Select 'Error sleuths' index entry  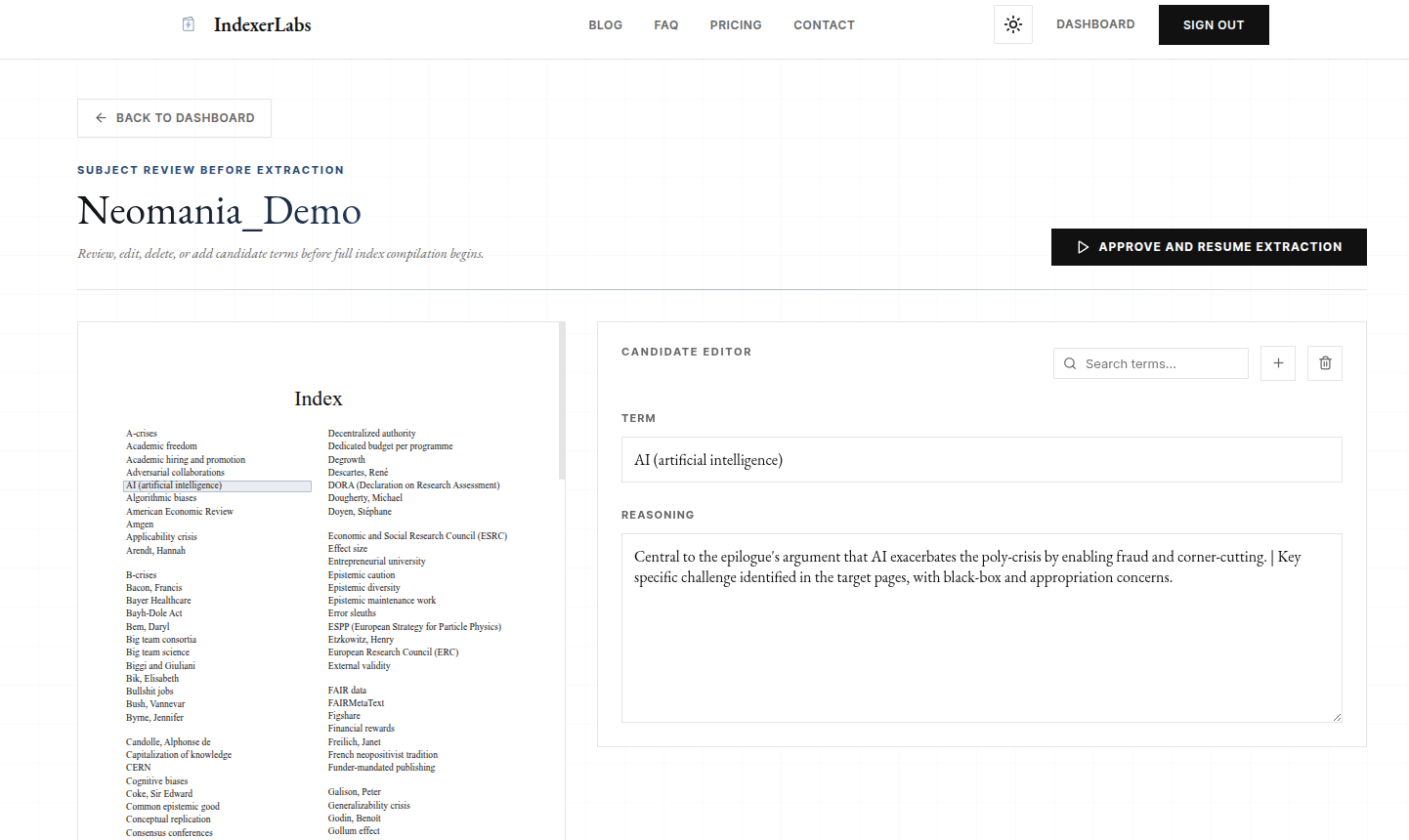coord(352,613)
